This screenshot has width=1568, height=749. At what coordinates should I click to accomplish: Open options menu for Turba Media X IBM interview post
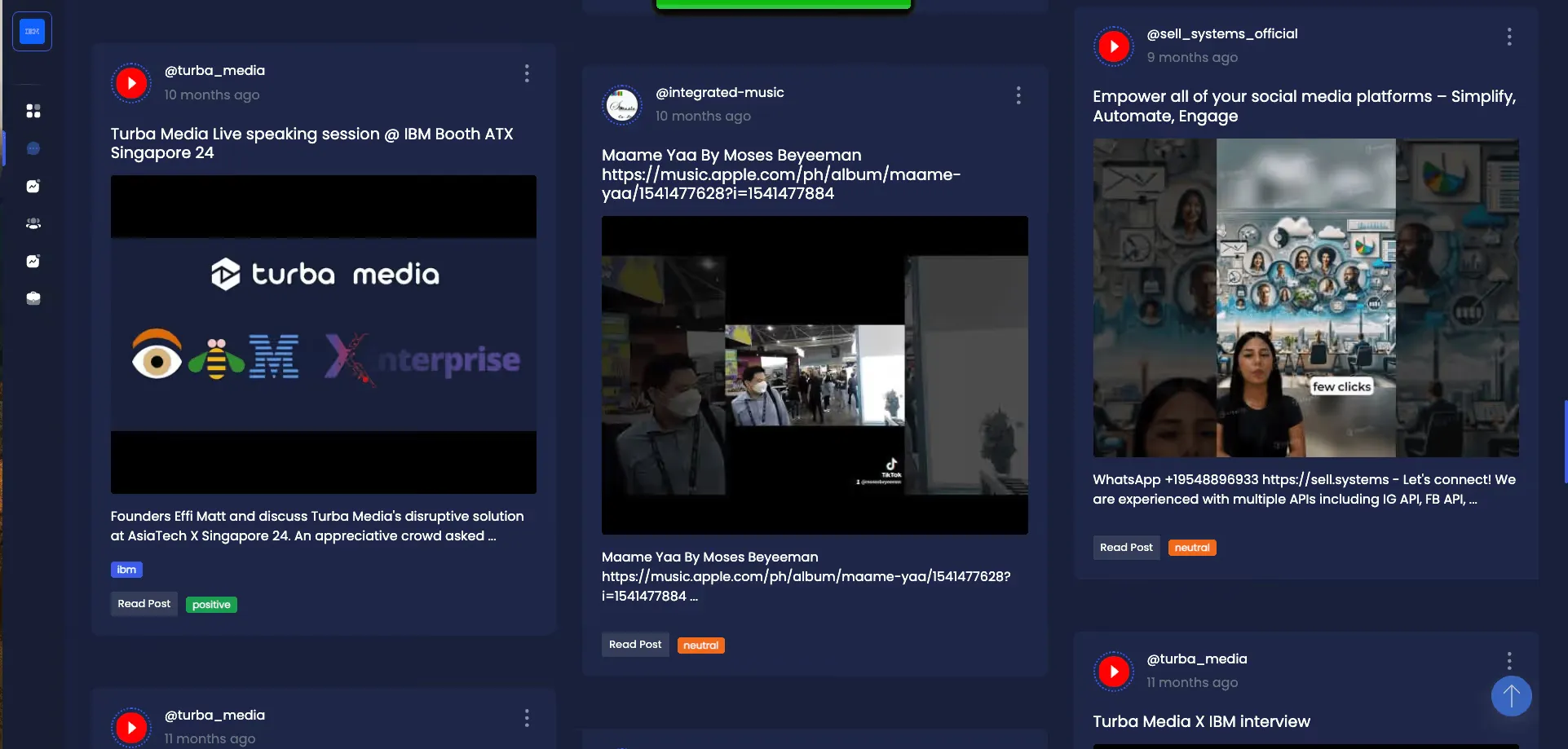pos(1509,661)
